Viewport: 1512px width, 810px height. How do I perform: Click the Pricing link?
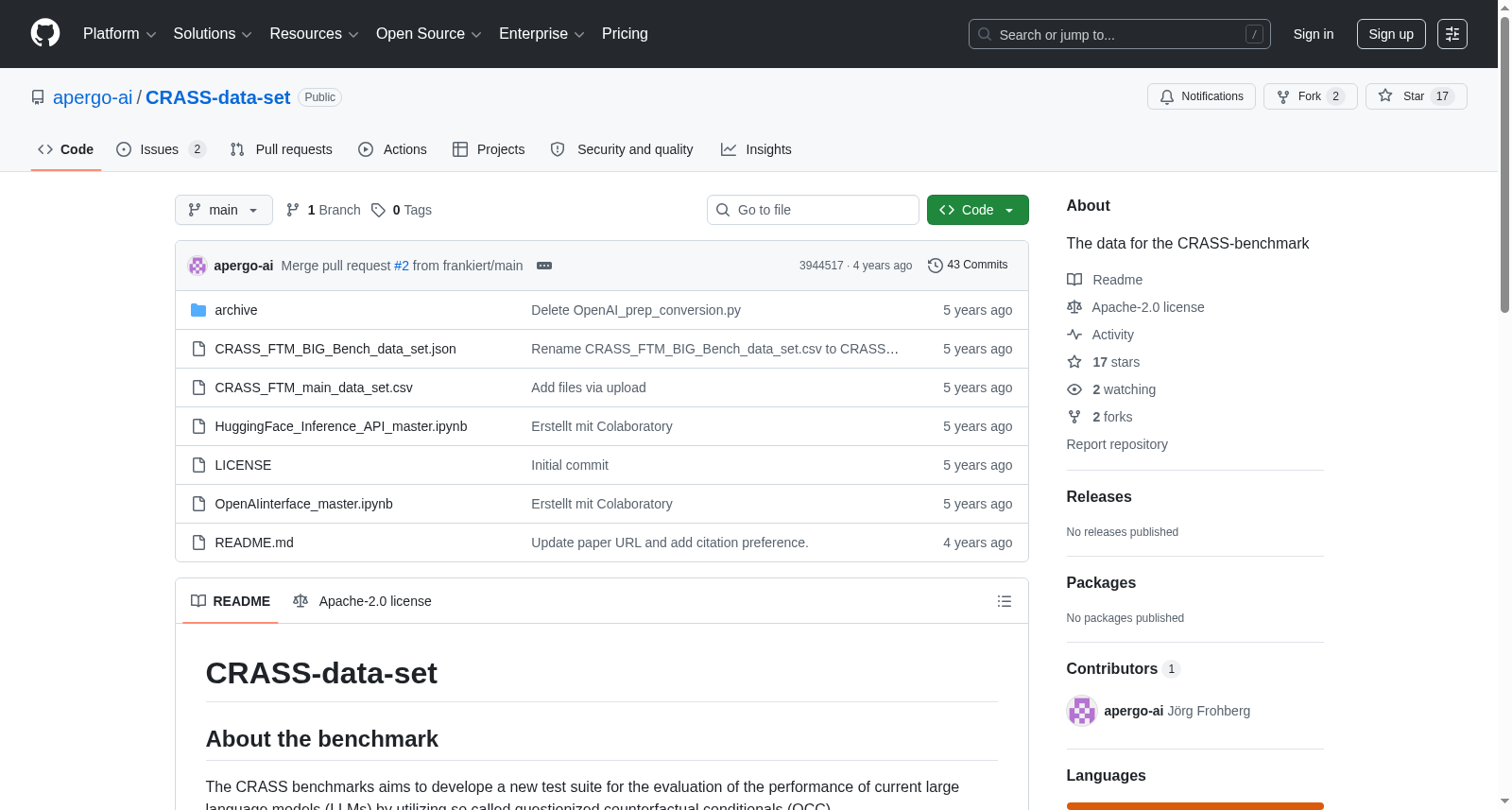click(625, 34)
